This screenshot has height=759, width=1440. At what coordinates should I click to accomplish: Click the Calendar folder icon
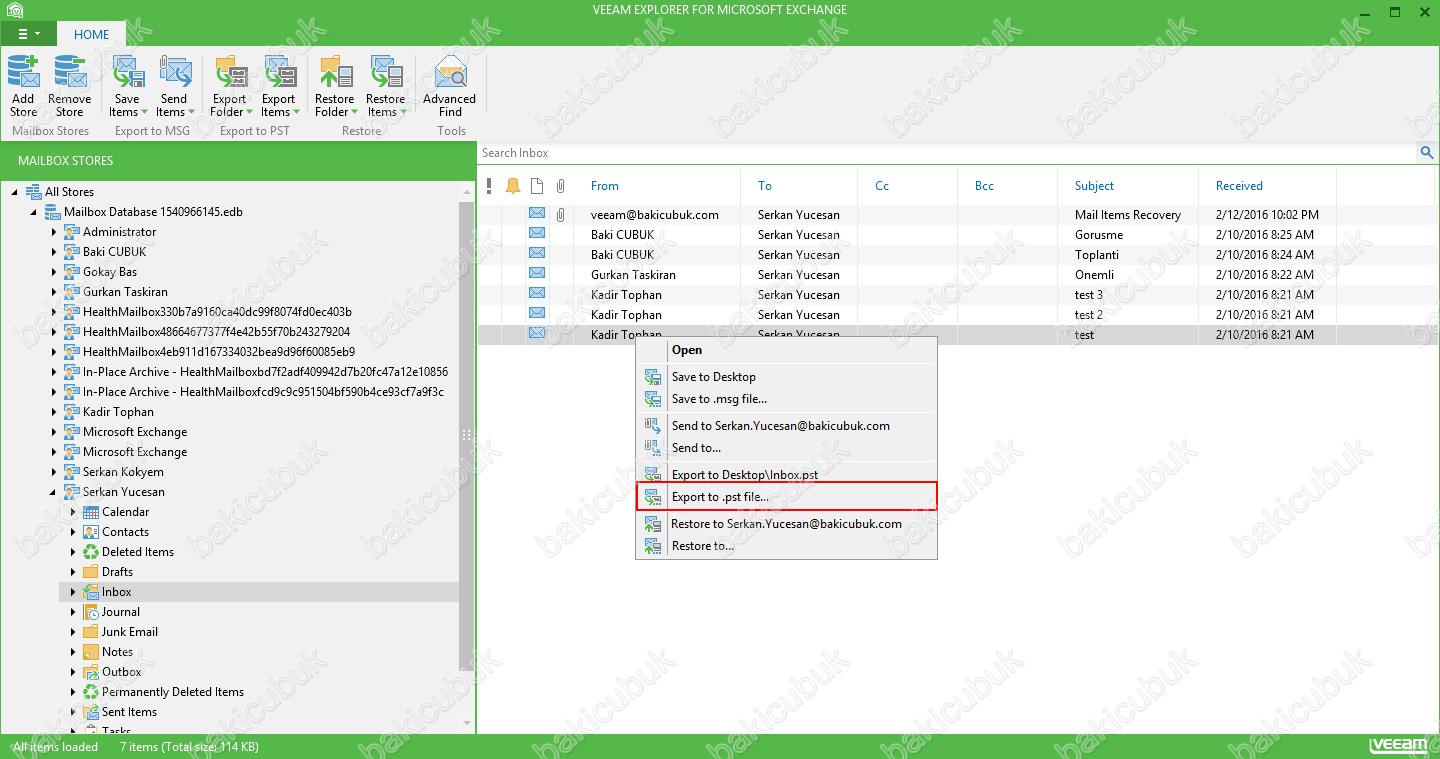[91, 512]
